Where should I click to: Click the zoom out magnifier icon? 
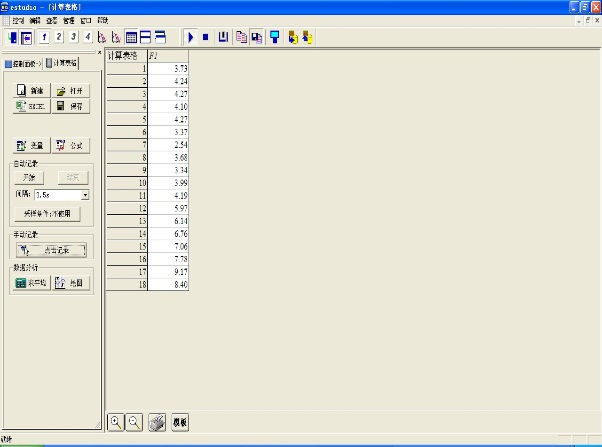tap(133, 422)
